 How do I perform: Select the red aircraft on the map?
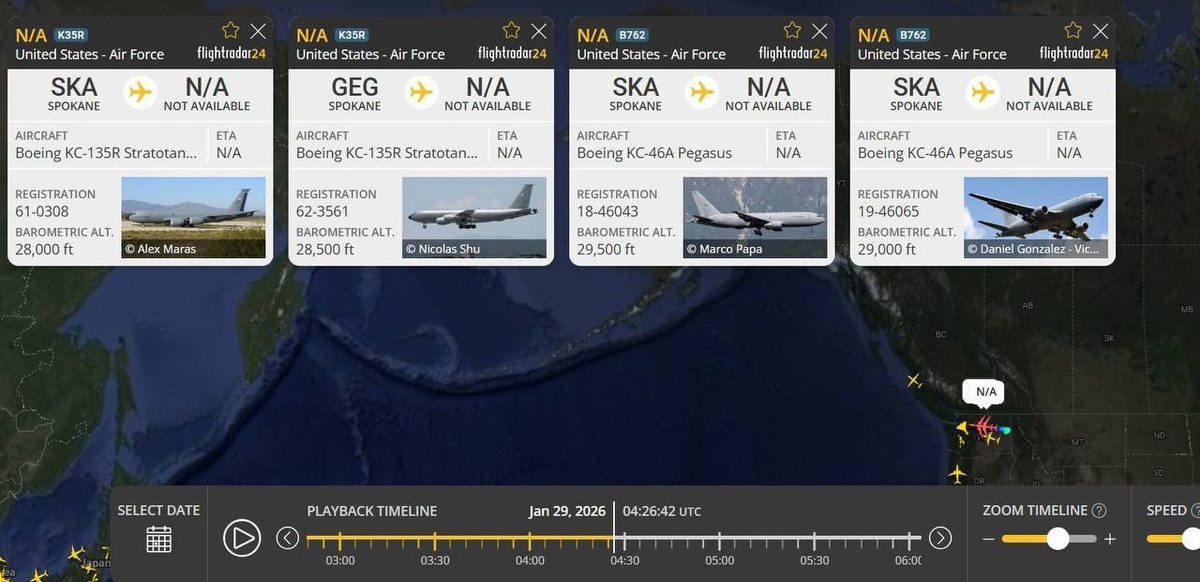coord(984,428)
